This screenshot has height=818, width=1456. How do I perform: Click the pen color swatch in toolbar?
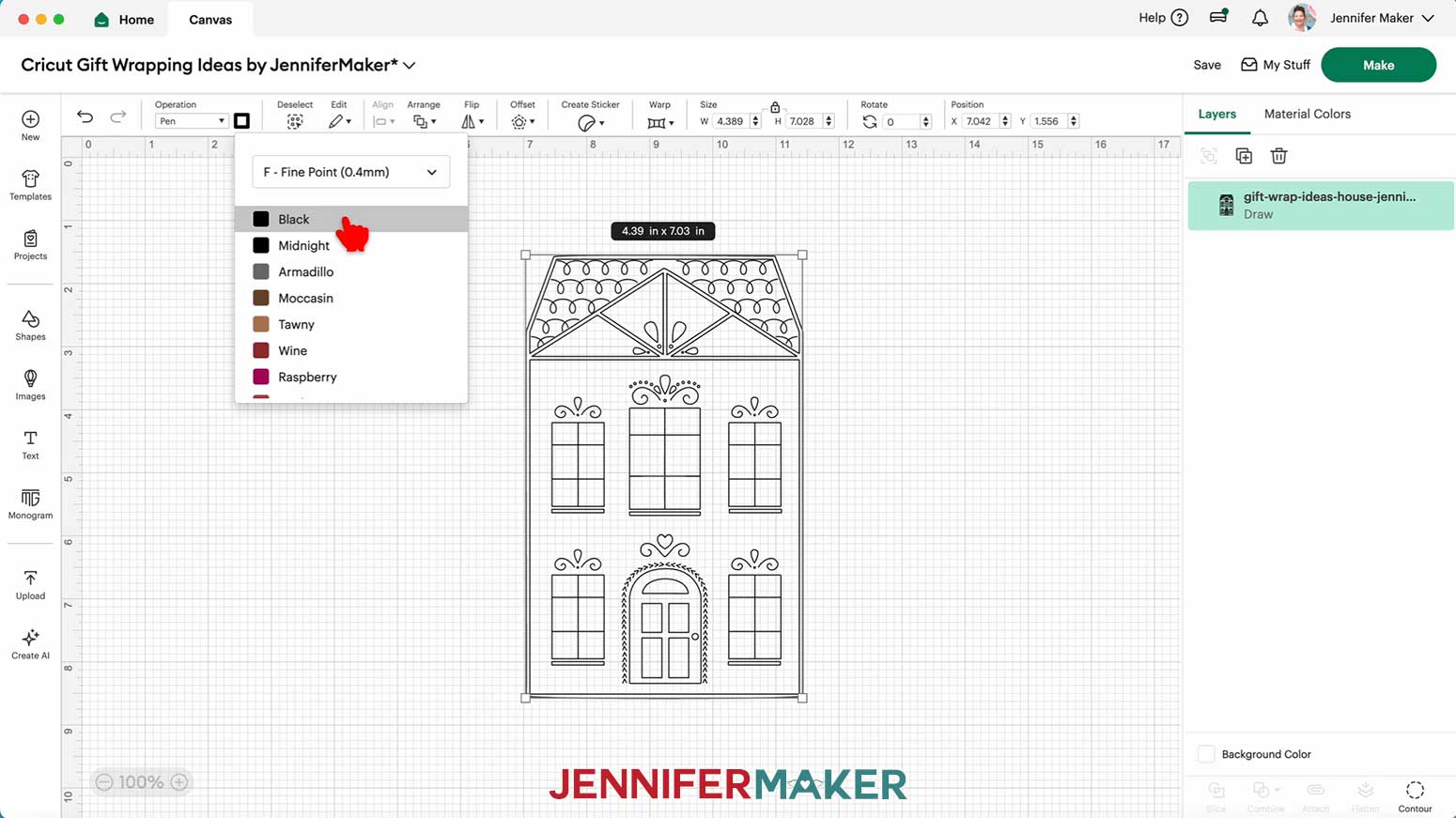(241, 121)
